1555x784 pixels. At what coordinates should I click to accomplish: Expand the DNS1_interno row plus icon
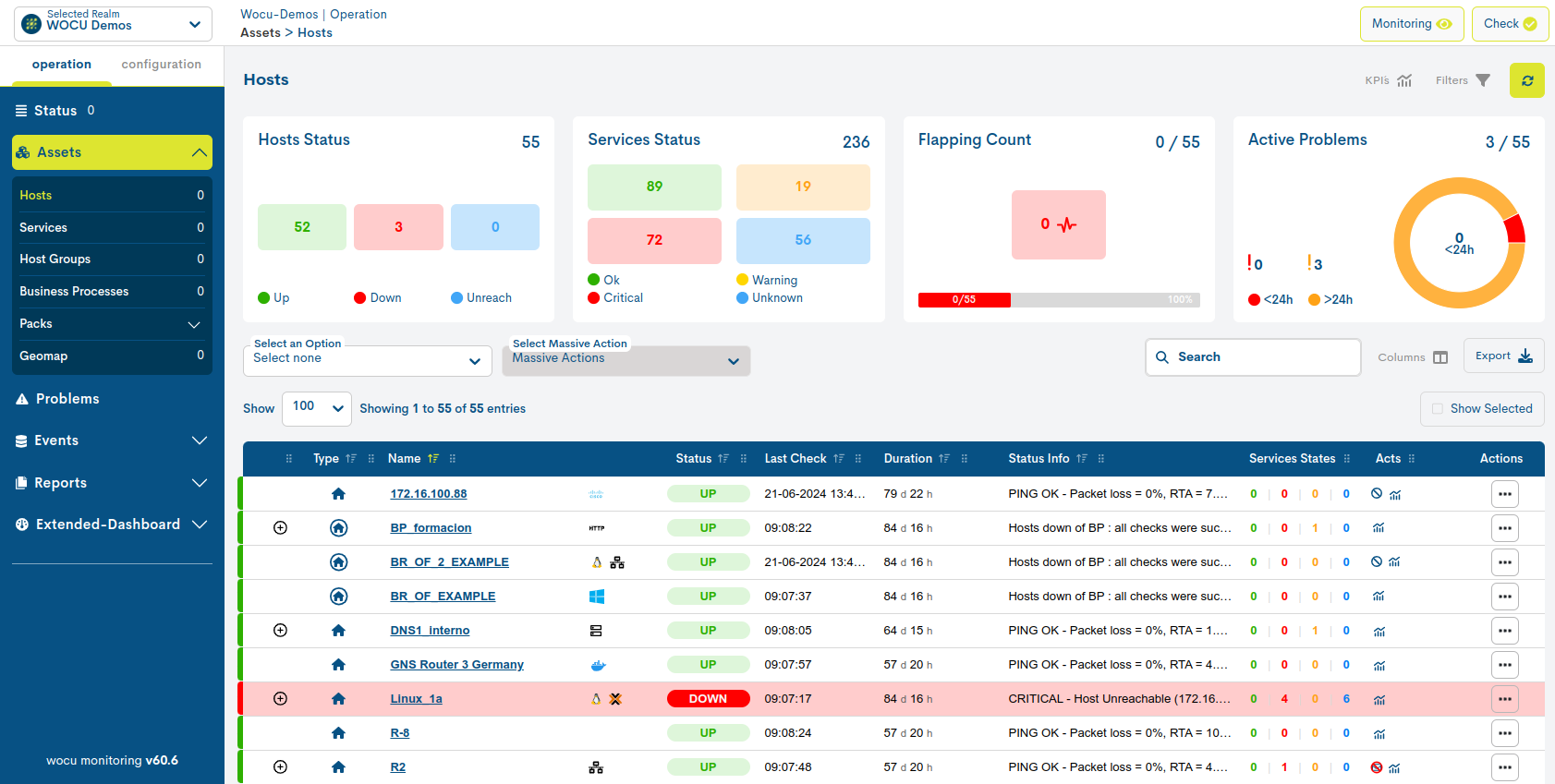coord(281,631)
